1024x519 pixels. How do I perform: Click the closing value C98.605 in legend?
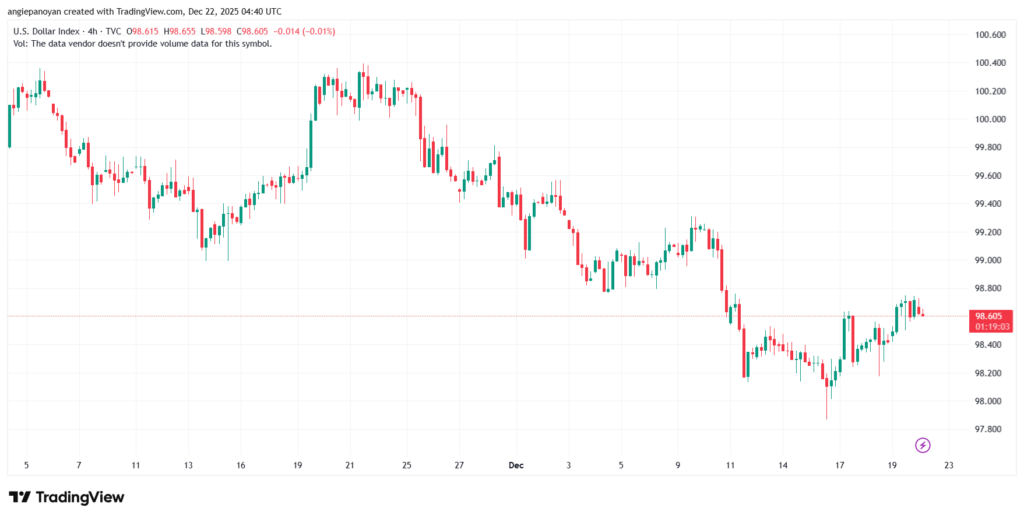coord(257,31)
